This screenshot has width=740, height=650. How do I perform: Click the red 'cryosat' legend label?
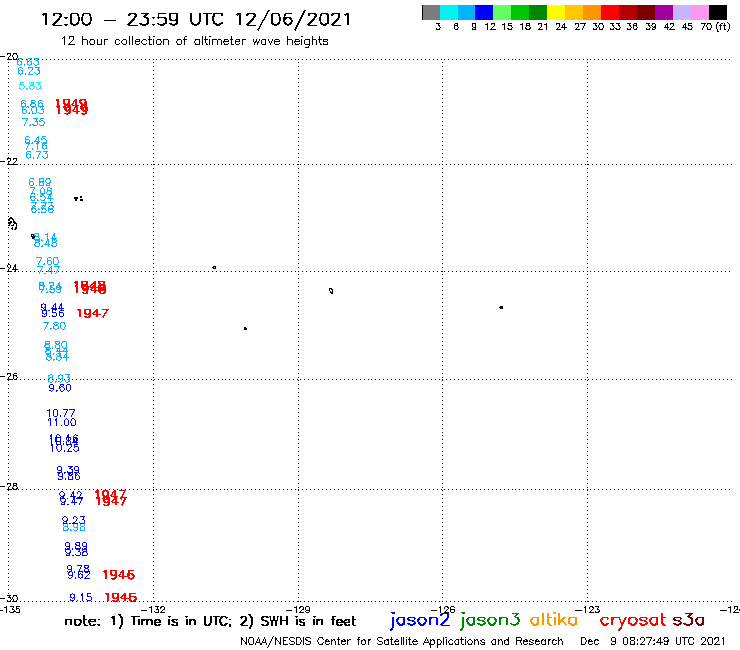(x=632, y=620)
